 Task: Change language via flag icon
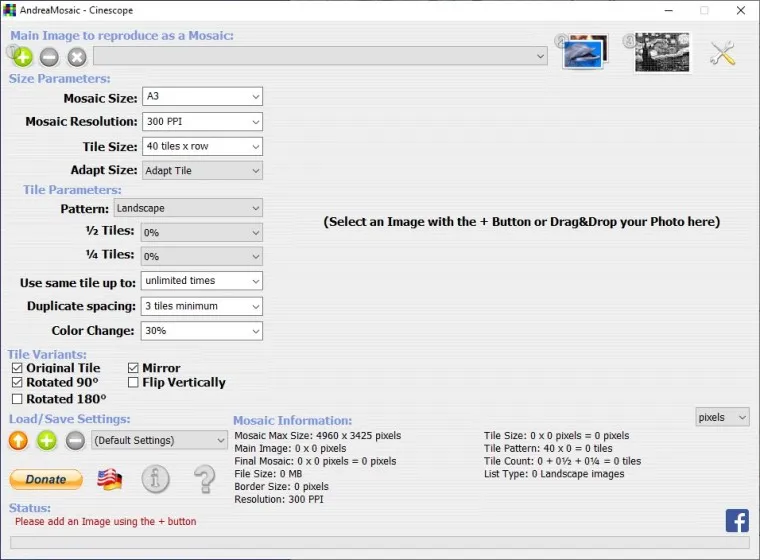point(110,480)
